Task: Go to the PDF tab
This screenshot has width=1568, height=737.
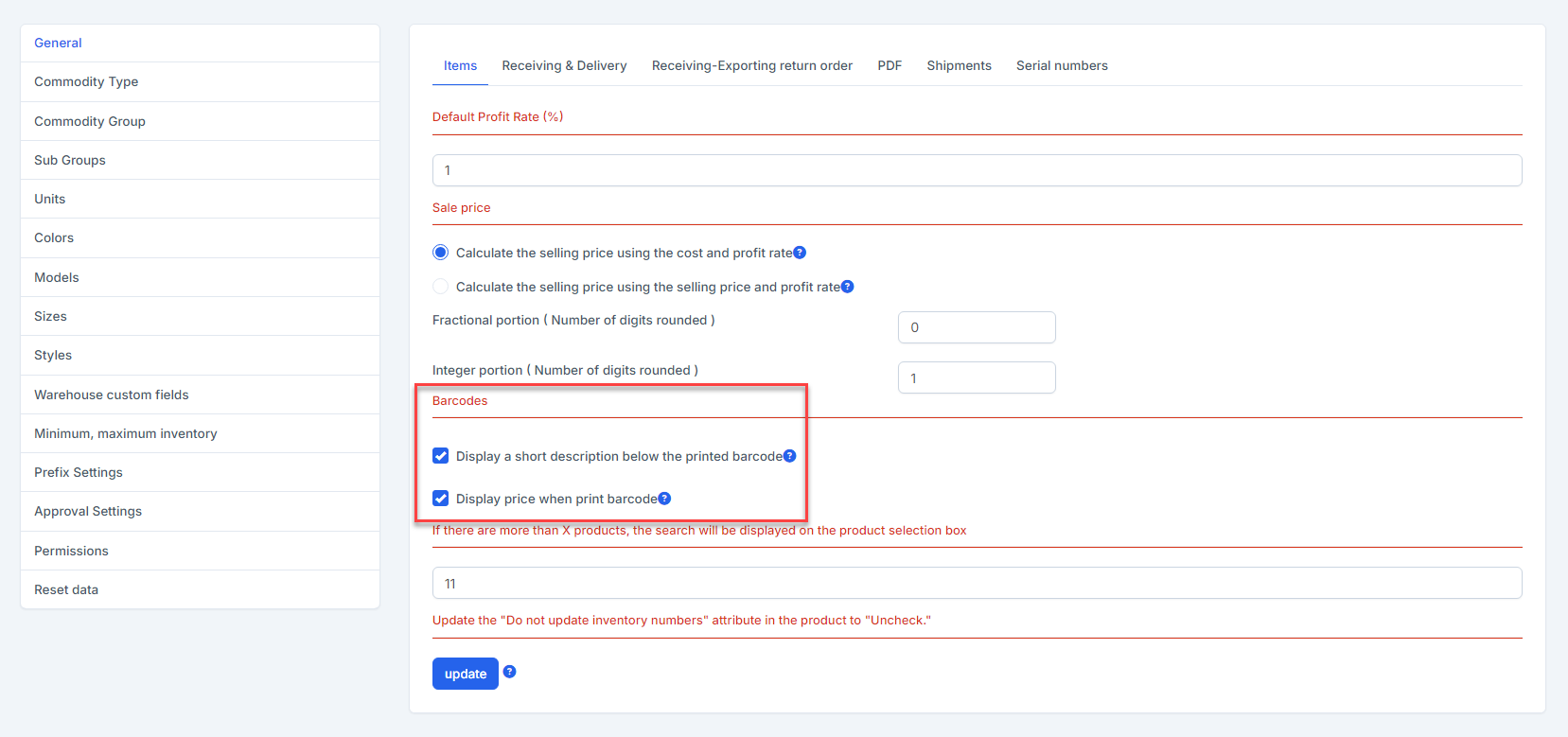Action: coord(889,65)
